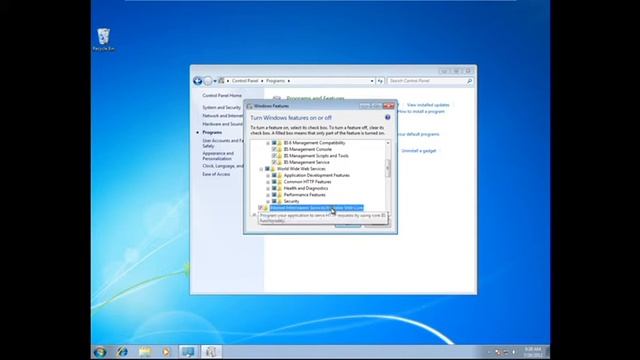Uncheck IIS Management Scripts and Tools checkbox
The height and width of the screenshot is (360, 640).
pos(274,156)
